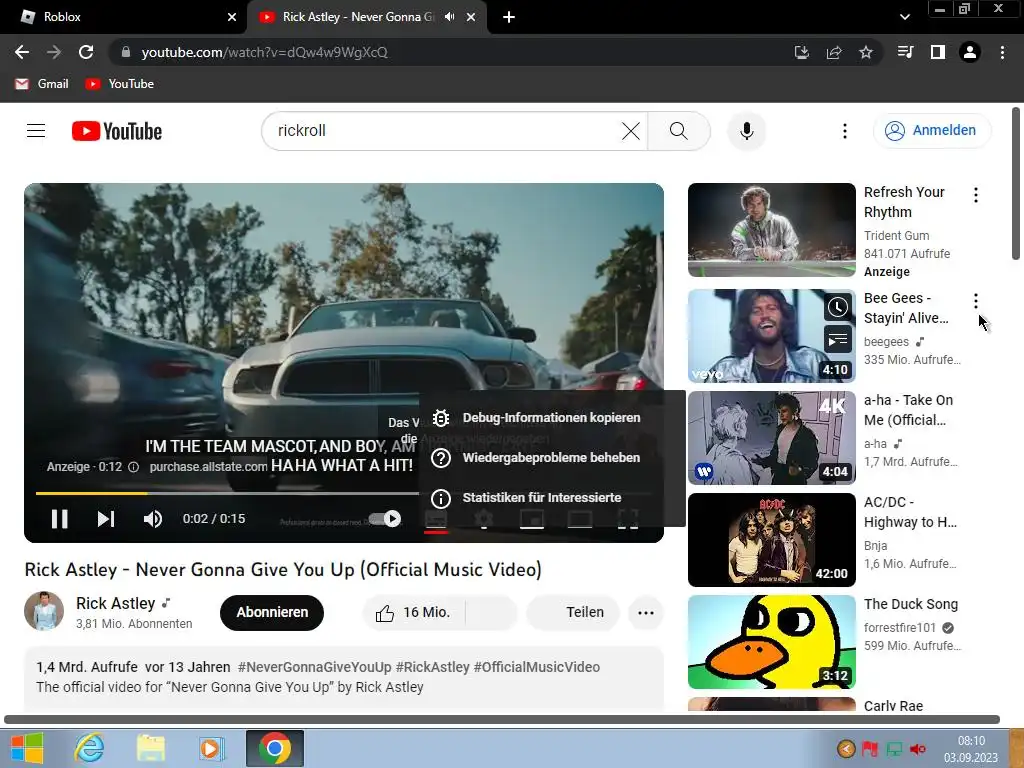Open the Windows Start button

click(x=27, y=748)
